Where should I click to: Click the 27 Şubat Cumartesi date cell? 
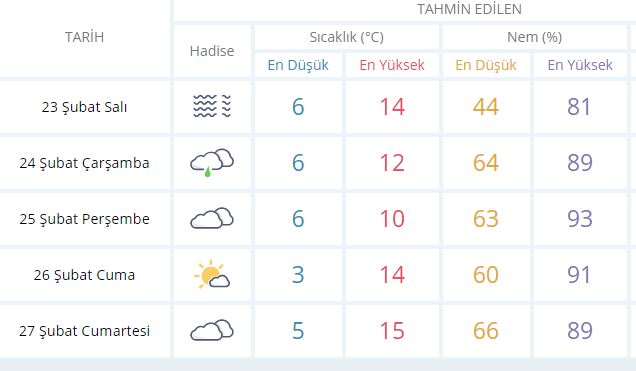point(84,331)
